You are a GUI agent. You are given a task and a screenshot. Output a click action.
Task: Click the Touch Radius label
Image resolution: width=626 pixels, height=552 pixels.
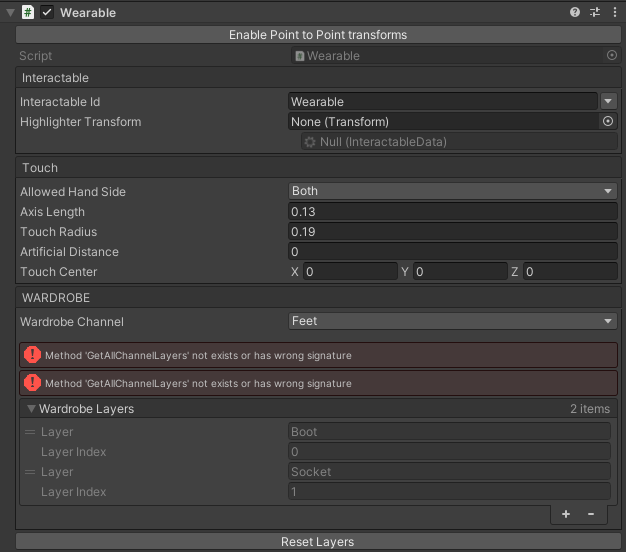58,231
